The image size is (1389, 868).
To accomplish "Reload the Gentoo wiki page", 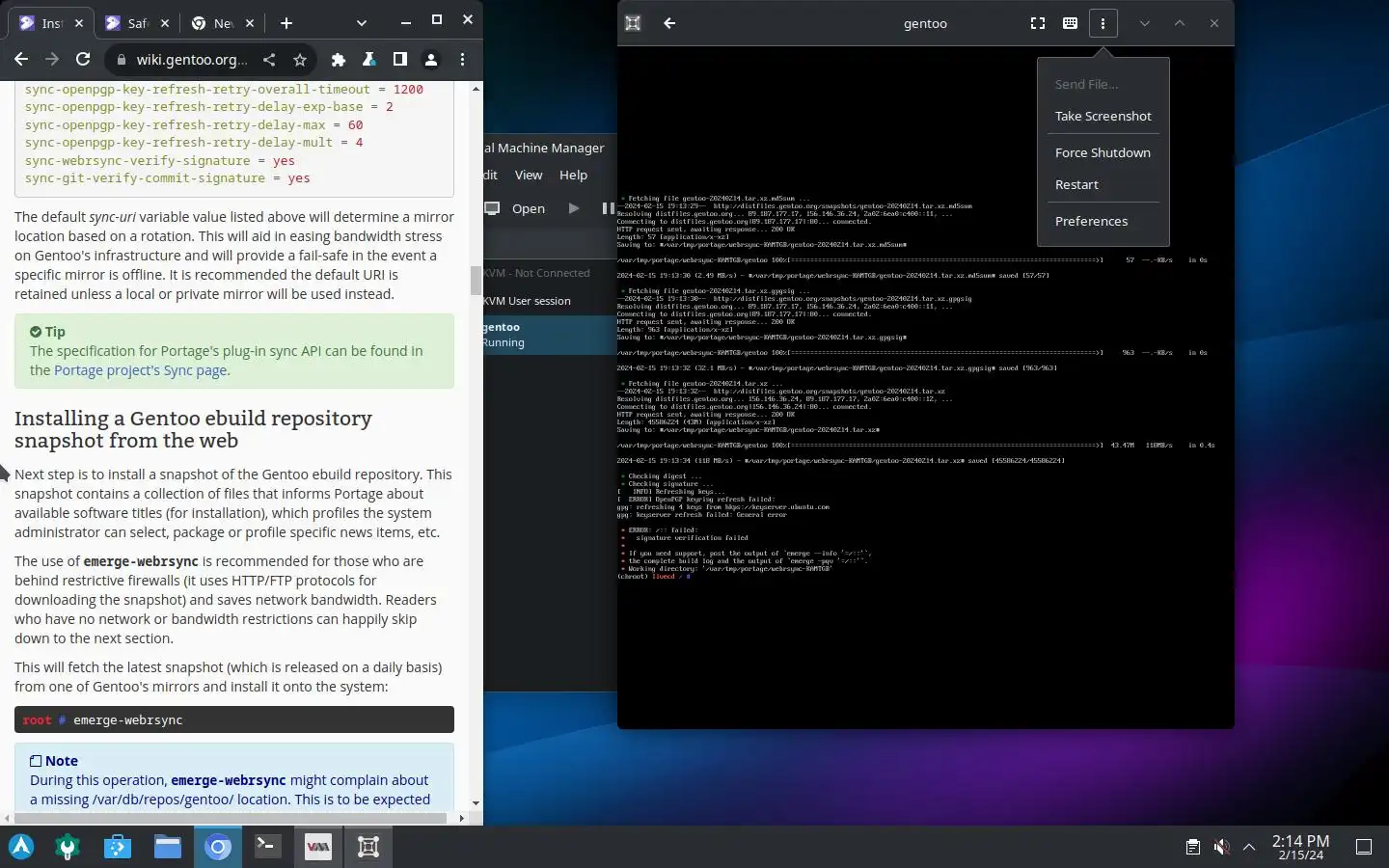I will coord(83,60).
